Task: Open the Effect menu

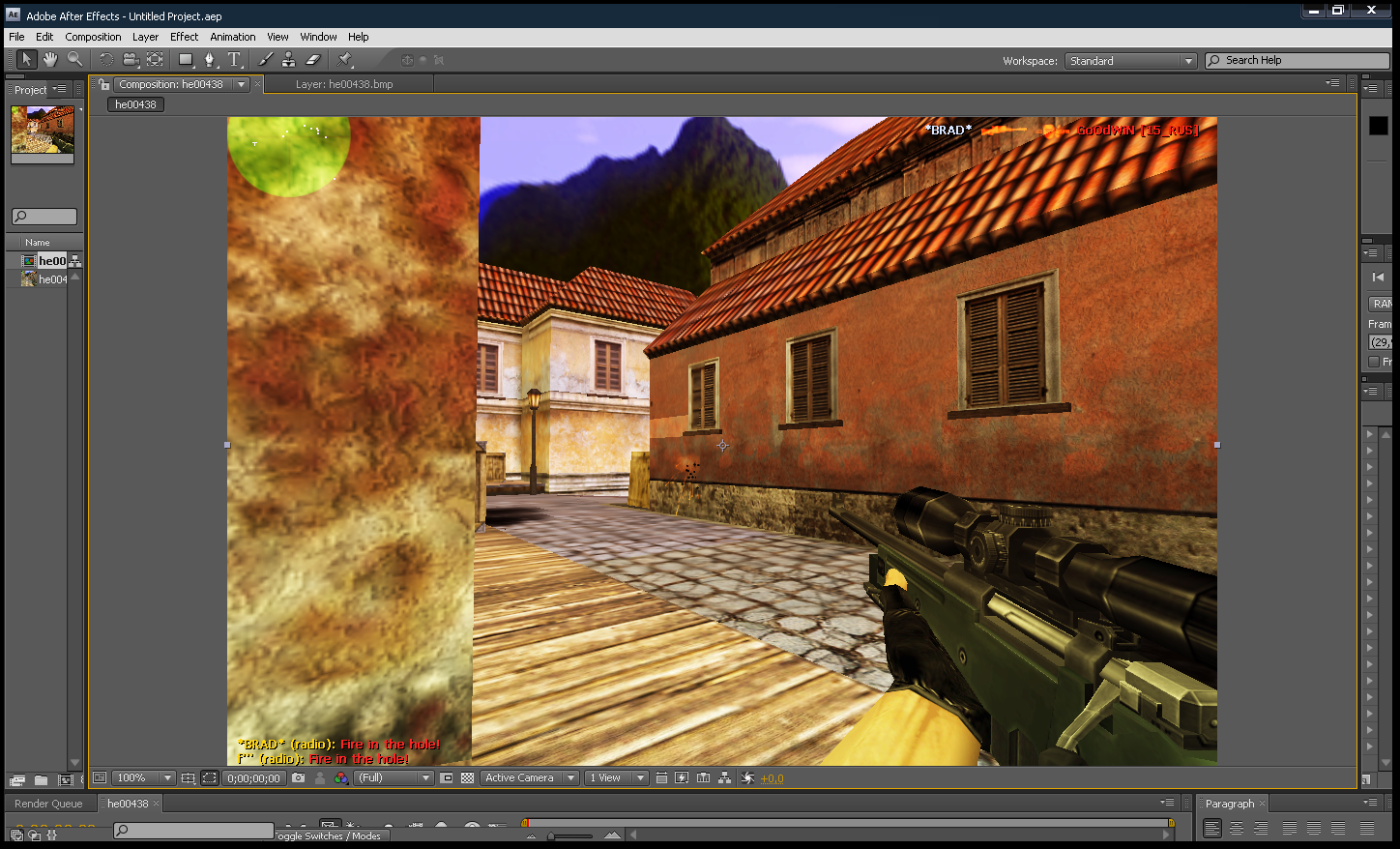Action: 184,37
